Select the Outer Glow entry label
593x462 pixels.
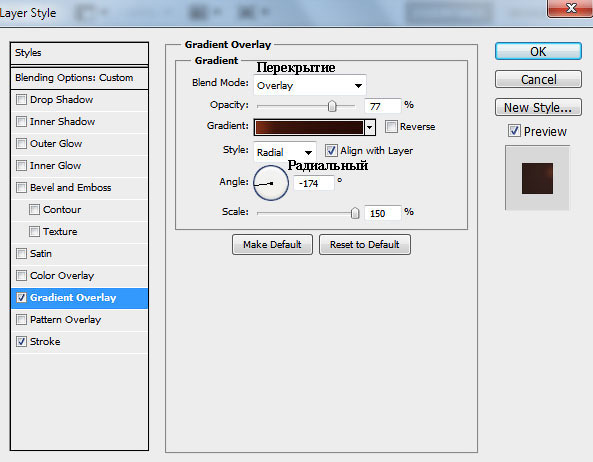click(x=56, y=144)
